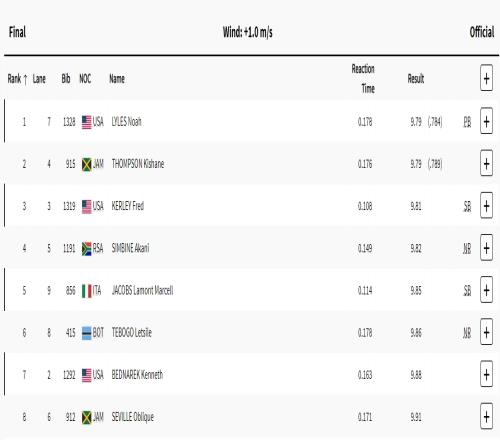The width and height of the screenshot is (500, 440).
Task: Expand details for JACOBS Lamont Marcell's row
Action: point(486,290)
